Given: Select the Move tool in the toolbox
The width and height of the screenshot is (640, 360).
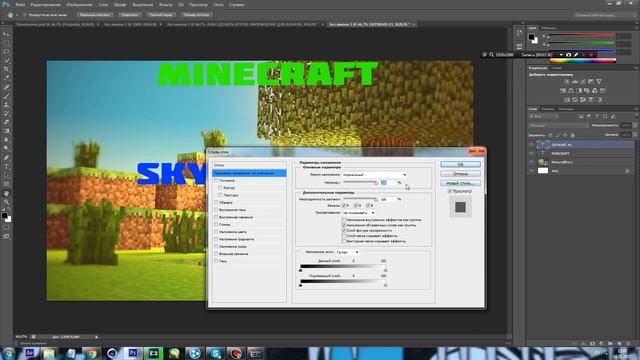Looking at the screenshot, I should coord(6,34).
